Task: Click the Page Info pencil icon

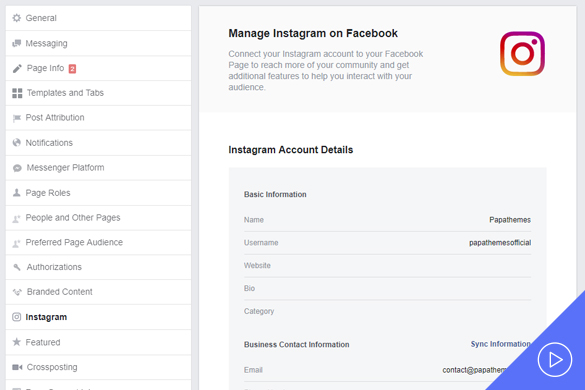Action: 17,68
